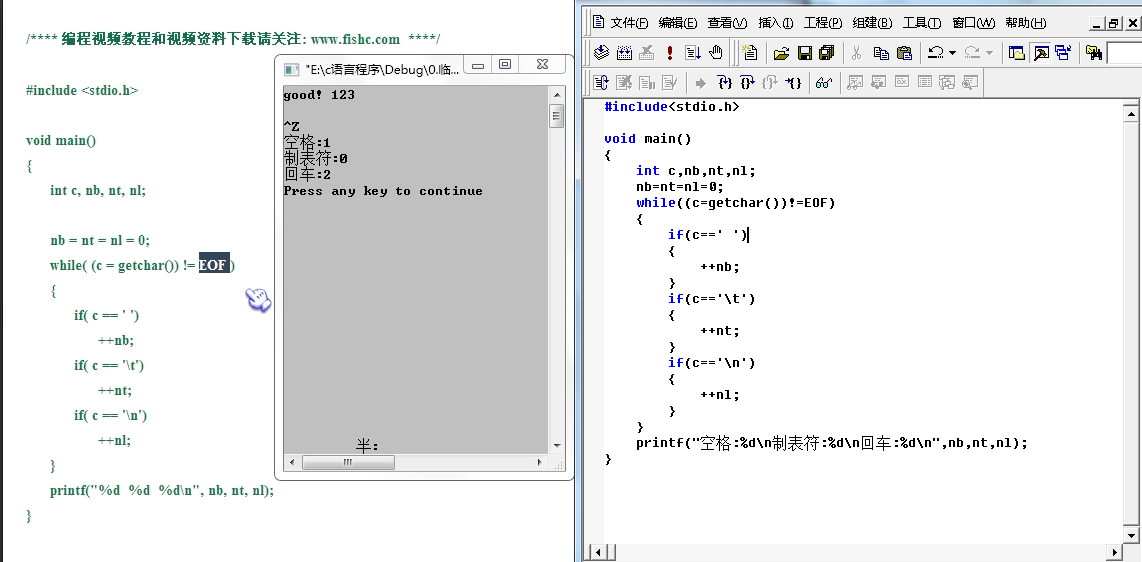
Task: Click the Save All stacked disks icon
Action: (827, 52)
